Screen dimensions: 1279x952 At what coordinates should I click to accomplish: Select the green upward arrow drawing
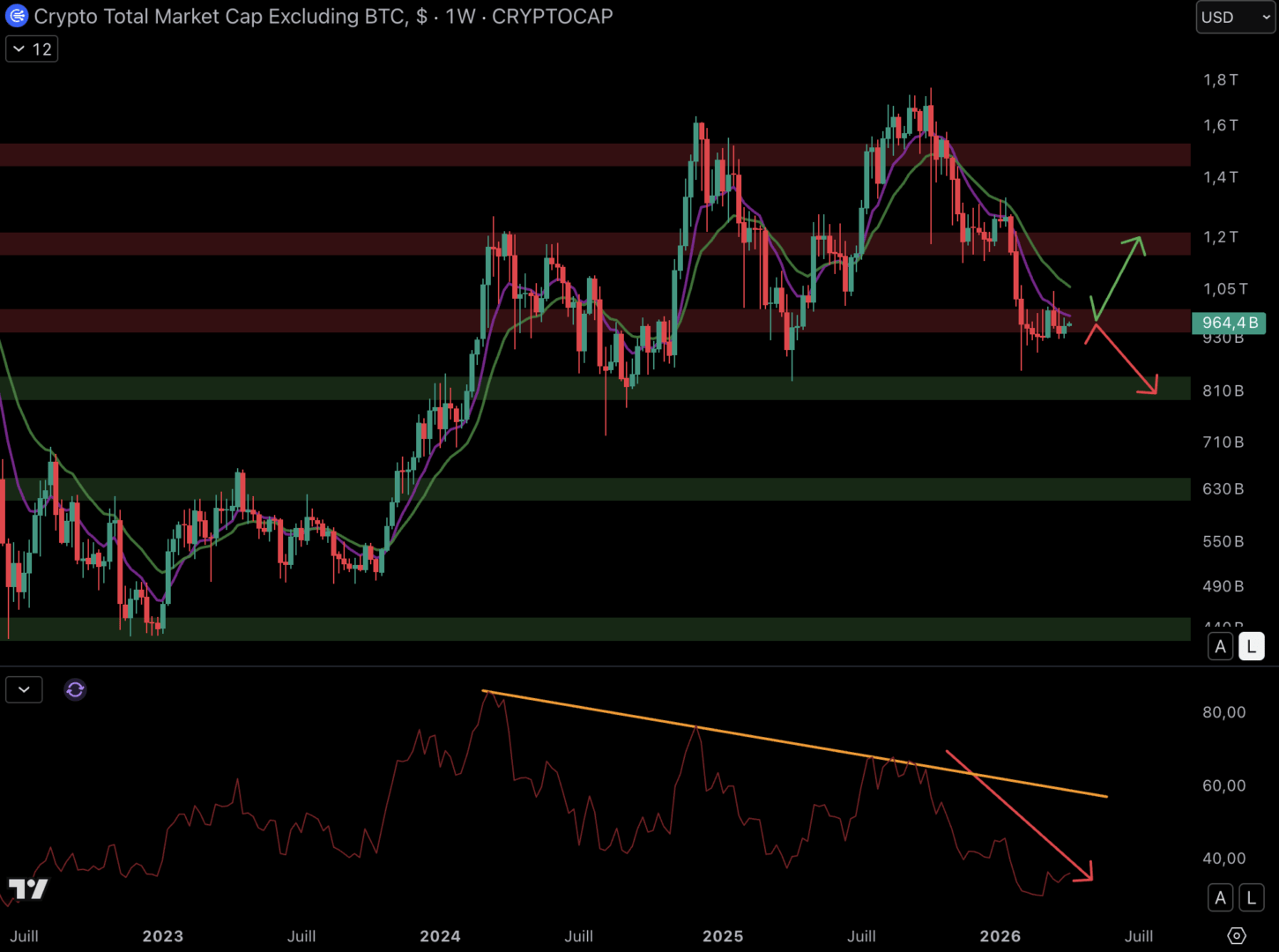tap(1118, 276)
